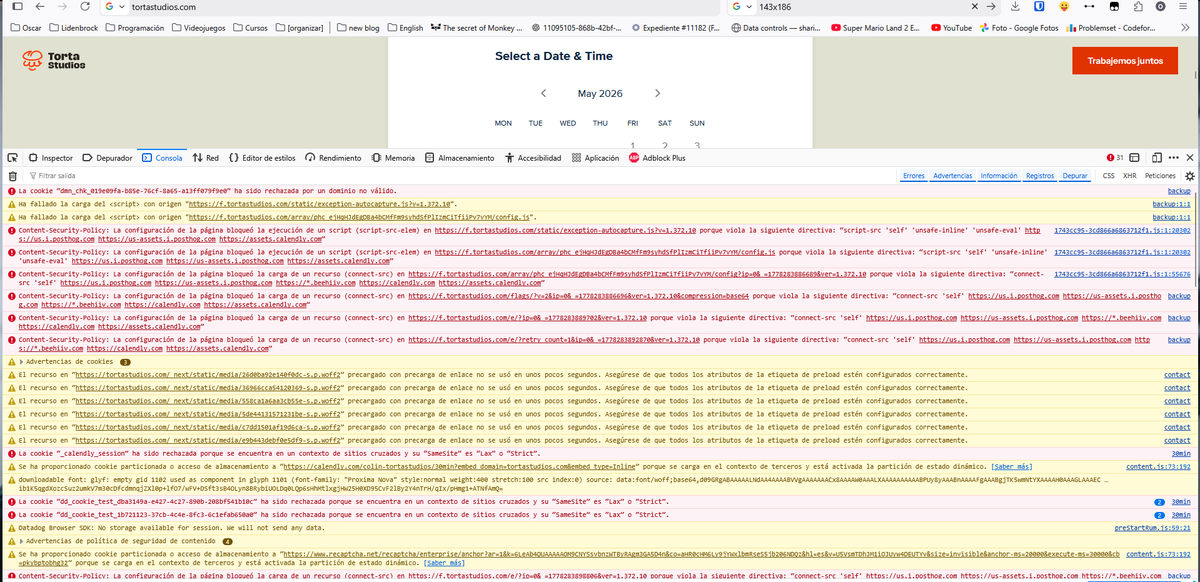The image size is (1200, 582).
Task: Open the English bookmarks folder
Action: pyautogui.click(x=404, y=28)
